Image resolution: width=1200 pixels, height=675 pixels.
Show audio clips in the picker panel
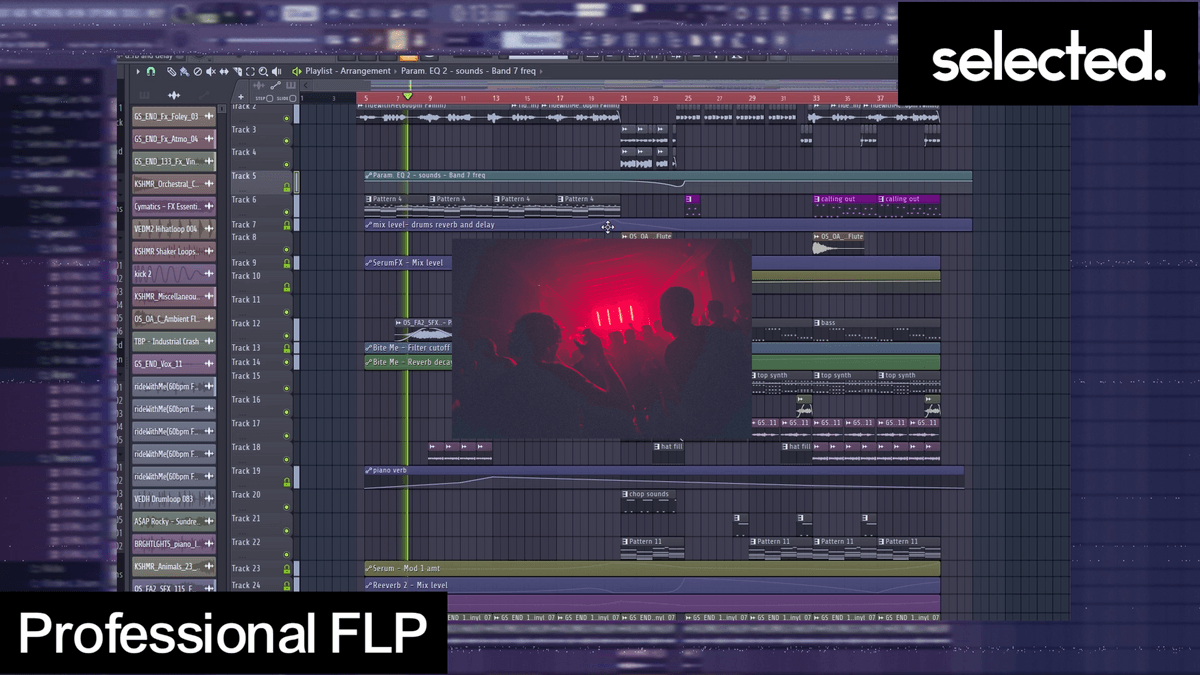pos(174,96)
